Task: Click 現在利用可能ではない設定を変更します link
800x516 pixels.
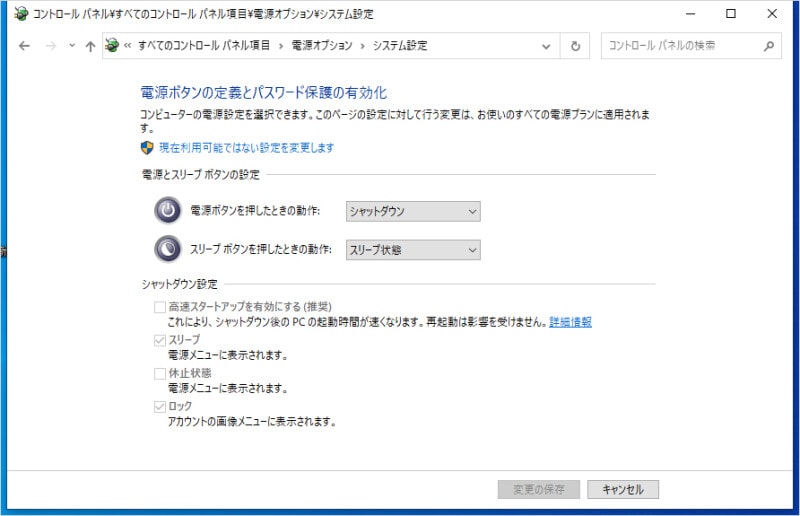Action: [246, 148]
